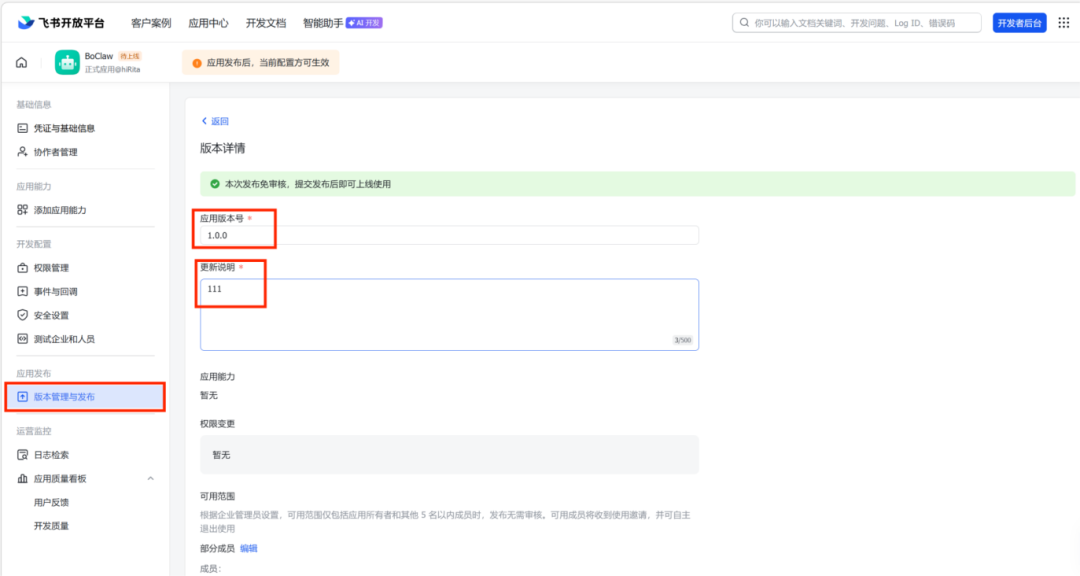Click the Feishu Open Platform logo

(61, 23)
